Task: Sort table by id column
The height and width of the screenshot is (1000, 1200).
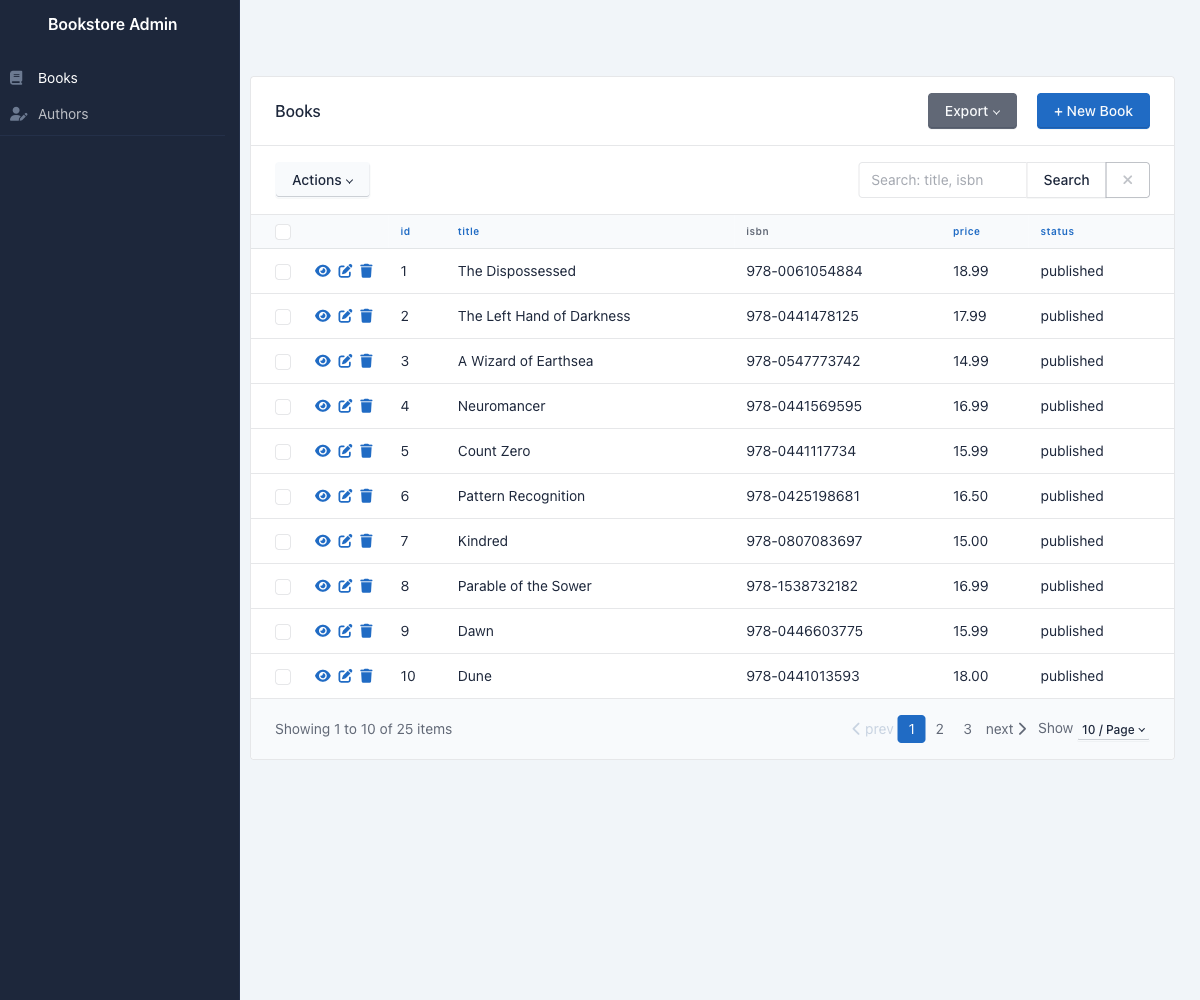Action: [405, 231]
